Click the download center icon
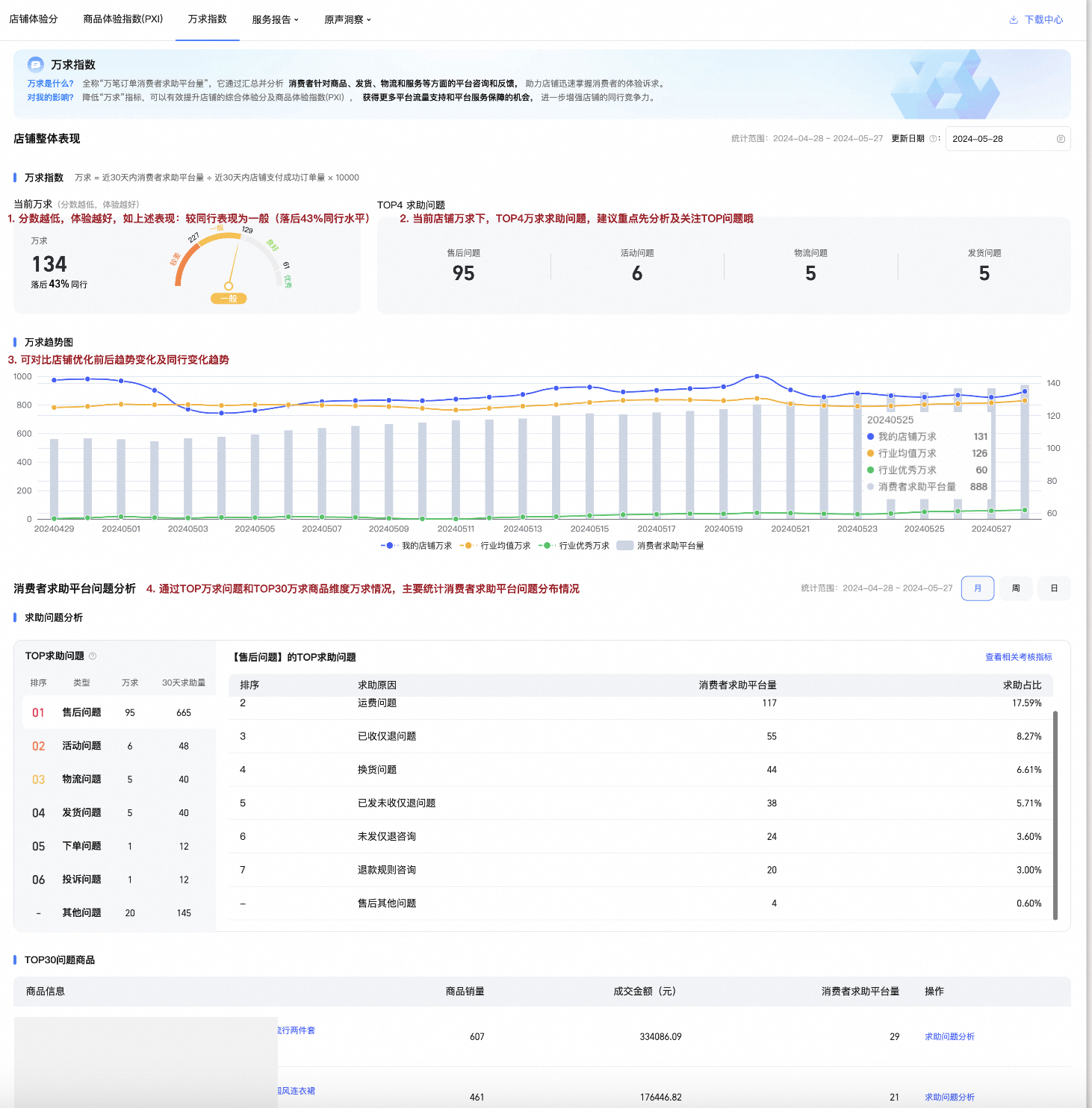This screenshot has width=1092, height=1108. pyautogui.click(x=1014, y=19)
